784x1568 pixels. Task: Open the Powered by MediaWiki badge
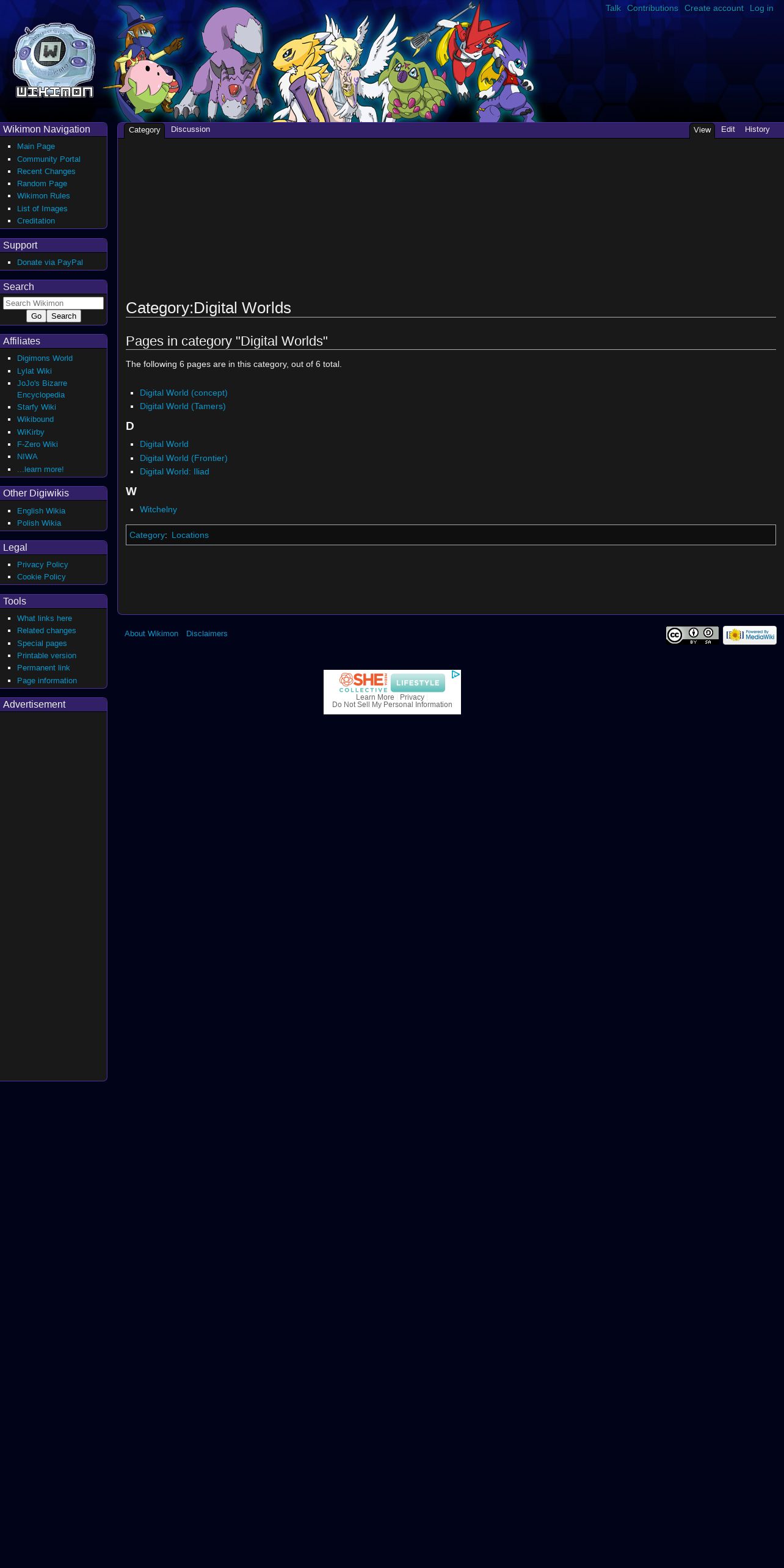[x=750, y=636]
